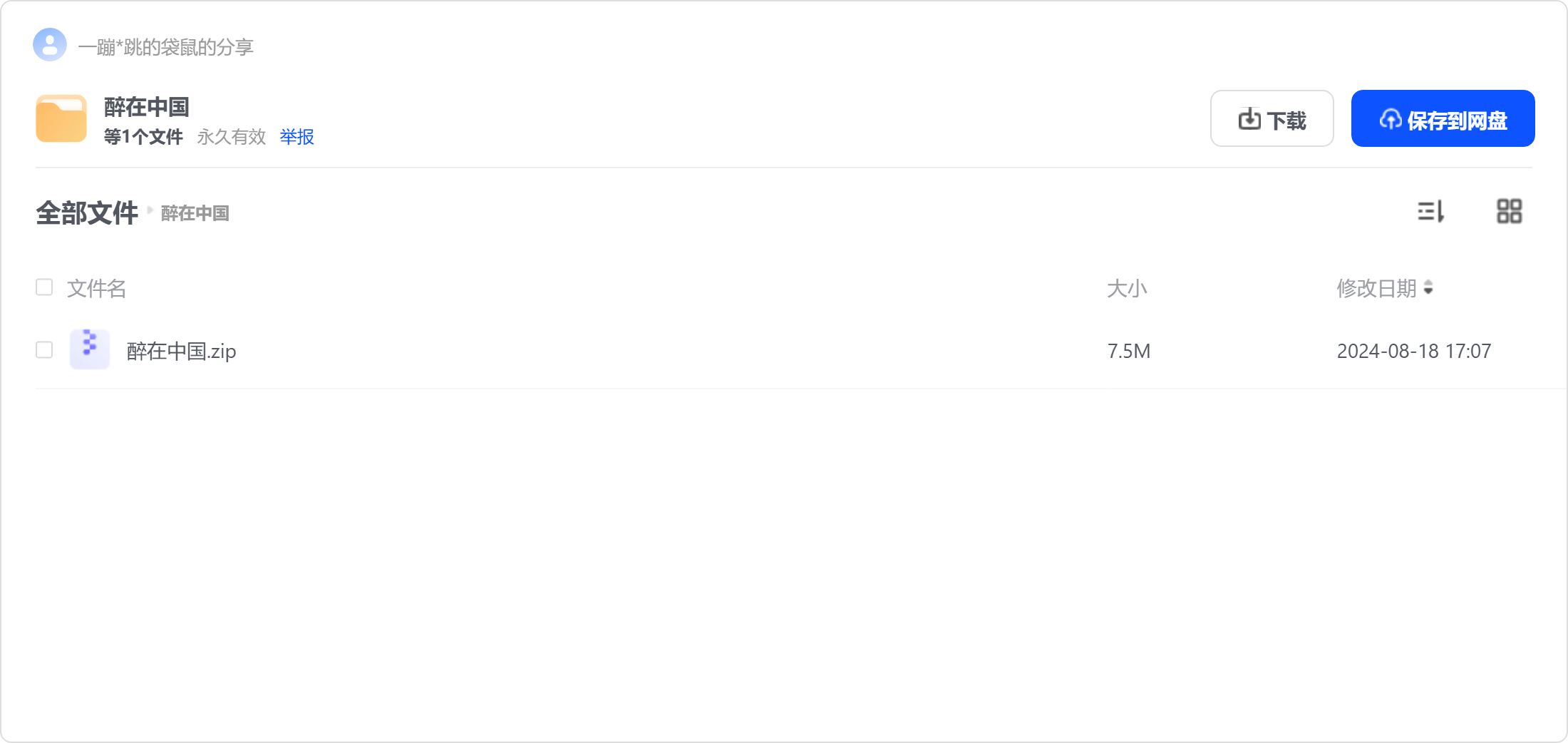This screenshot has width=1568, height=743.
Task: Click the 下载 button
Action: click(1272, 118)
